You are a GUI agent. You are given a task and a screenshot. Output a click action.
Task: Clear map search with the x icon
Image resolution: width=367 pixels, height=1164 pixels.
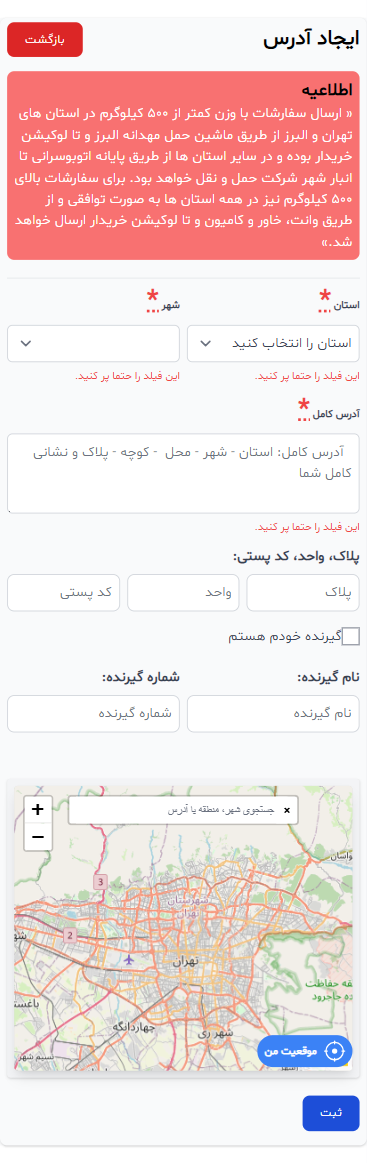pos(287,810)
